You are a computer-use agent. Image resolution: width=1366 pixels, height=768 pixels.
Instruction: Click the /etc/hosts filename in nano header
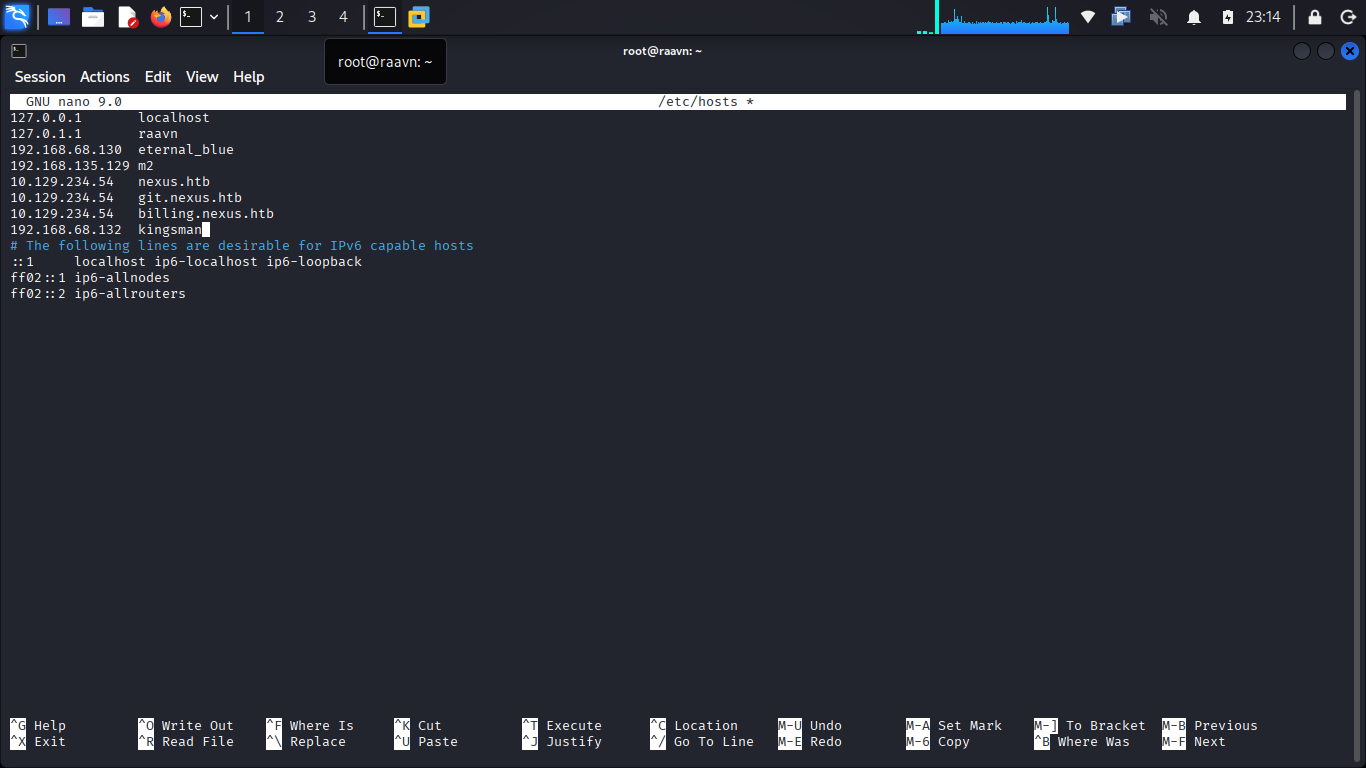coord(698,102)
